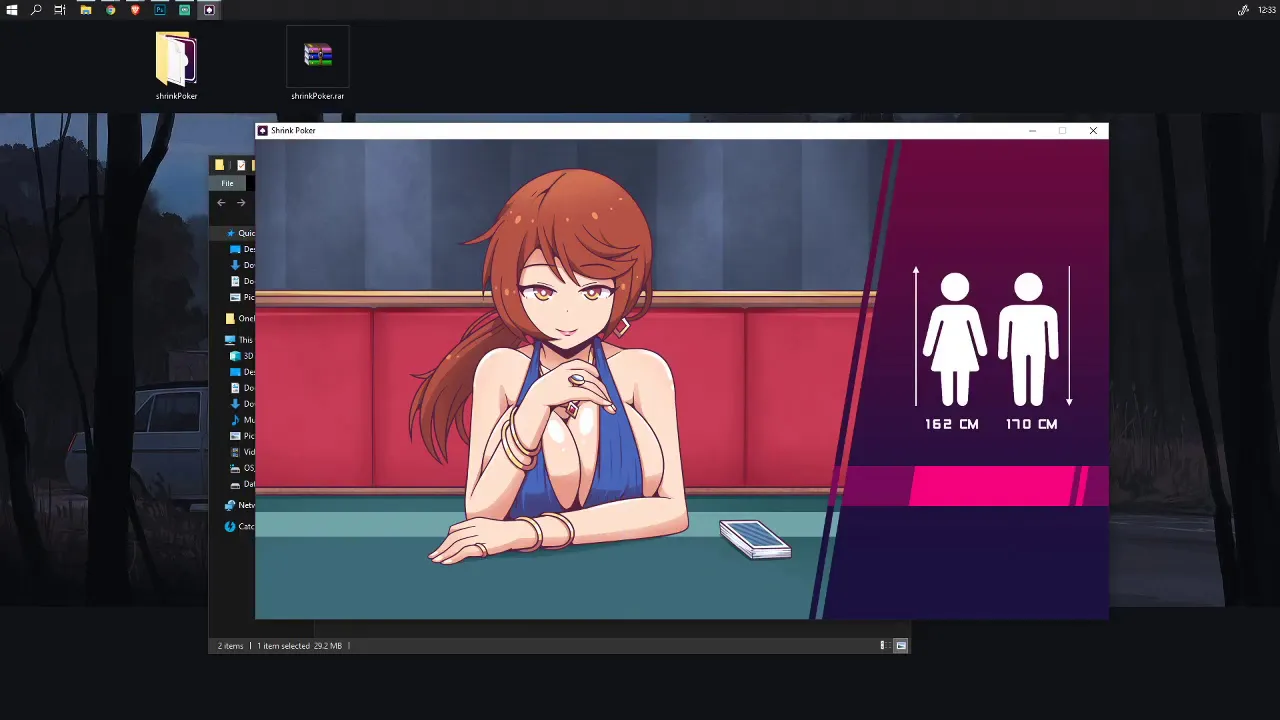Open Desktop under This PC in Explorer
1280x720 pixels.
pyautogui.click(x=243, y=372)
